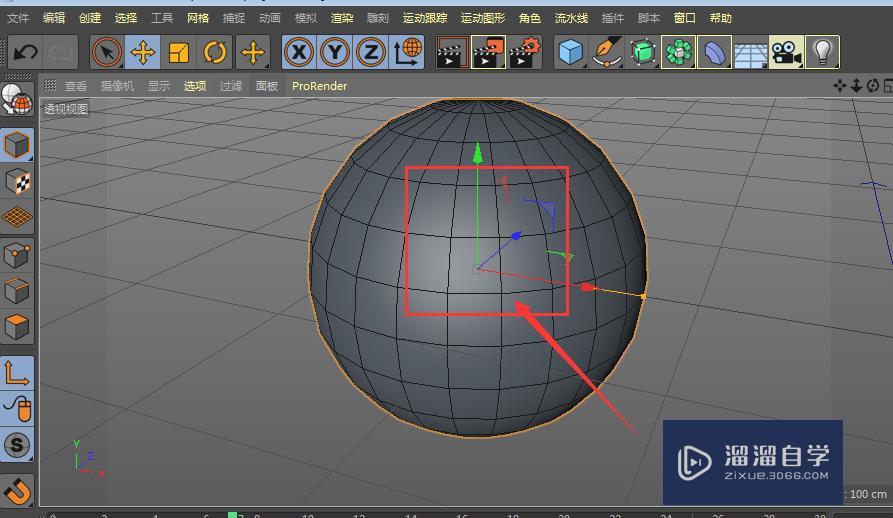
Task: Select the Live Selection tool
Action: click(107, 52)
